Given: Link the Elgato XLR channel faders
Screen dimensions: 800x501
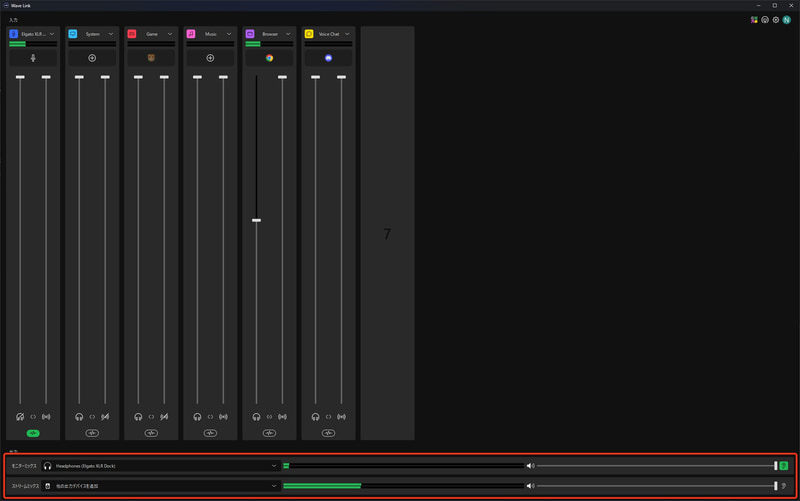Looking at the screenshot, I should 33,417.
